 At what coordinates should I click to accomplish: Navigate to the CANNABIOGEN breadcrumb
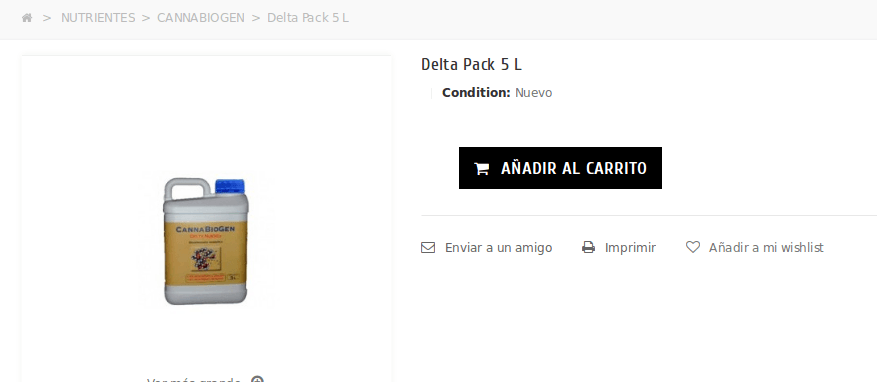coord(201,18)
